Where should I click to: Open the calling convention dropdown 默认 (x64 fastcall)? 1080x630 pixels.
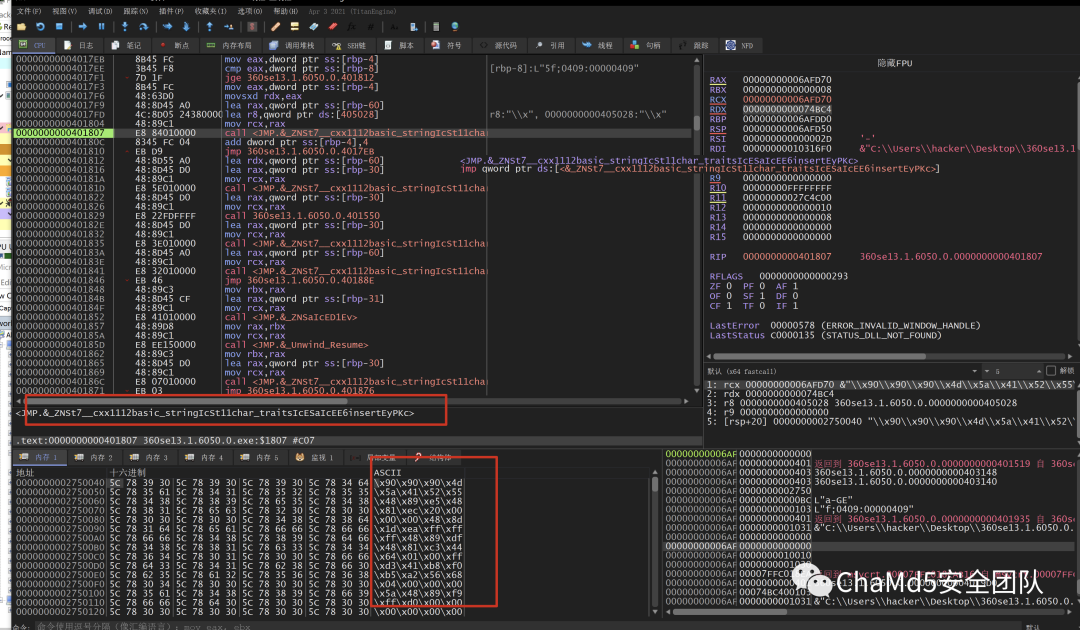coord(842,371)
